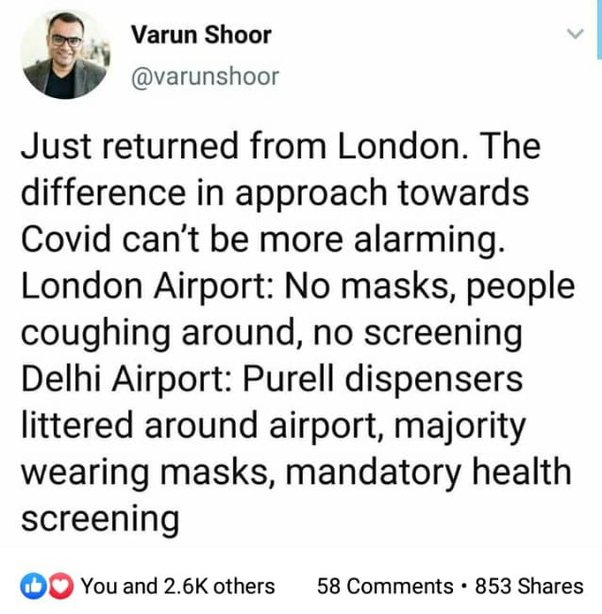Click the "difference in approach towards" line
Image resolution: width=602 pixels, height=614 pixels.
(x=275, y=193)
